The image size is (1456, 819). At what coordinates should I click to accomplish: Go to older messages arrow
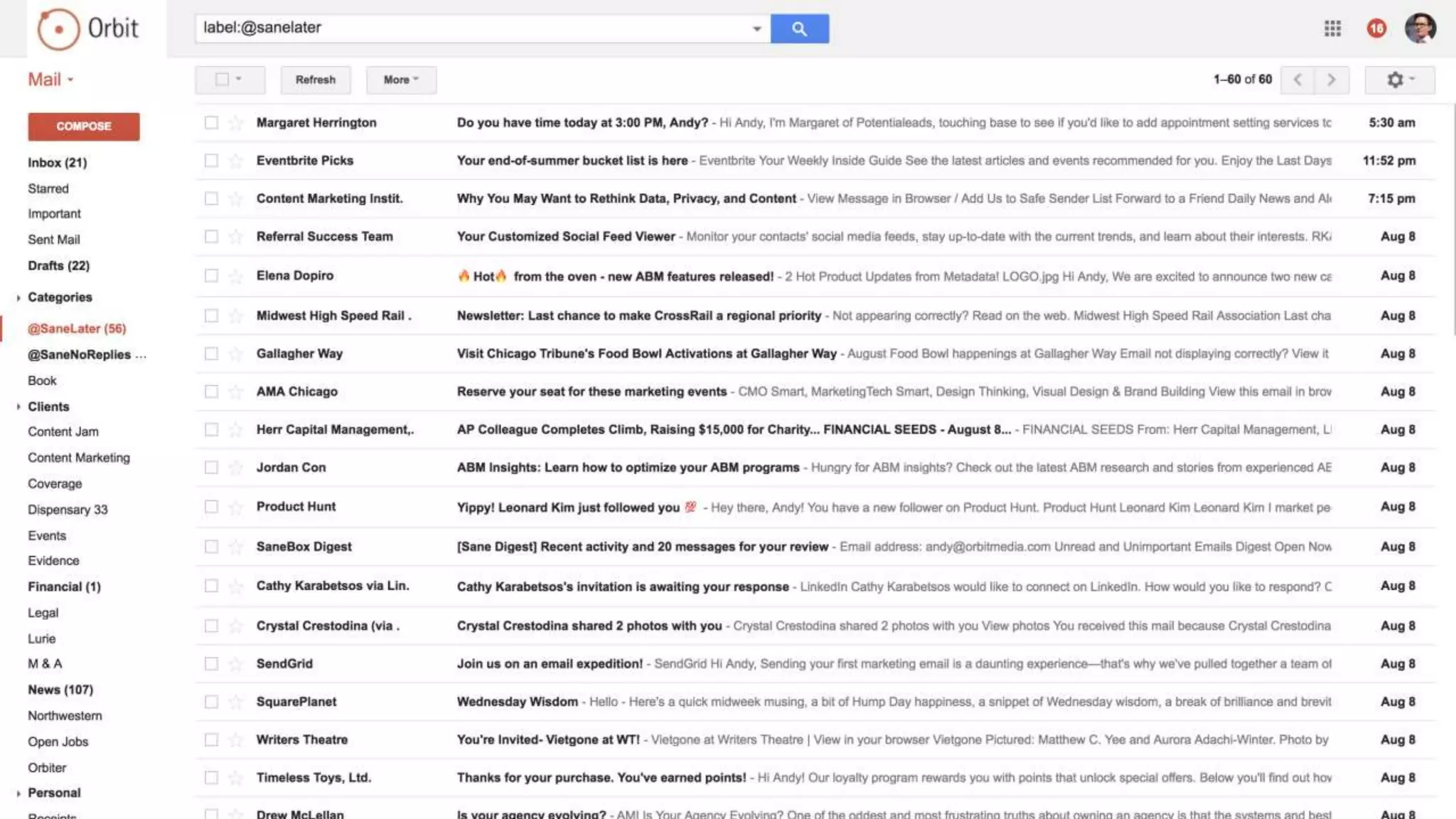tap(1331, 80)
